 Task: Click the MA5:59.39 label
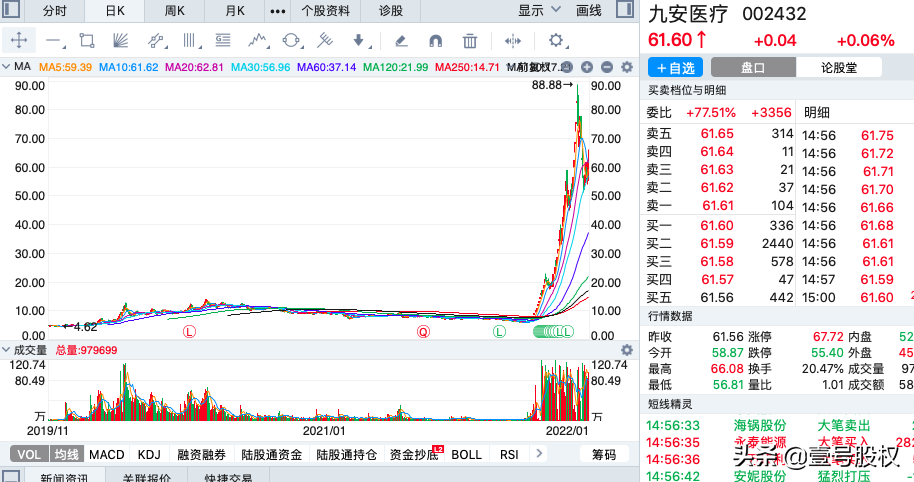pos(65,67)
